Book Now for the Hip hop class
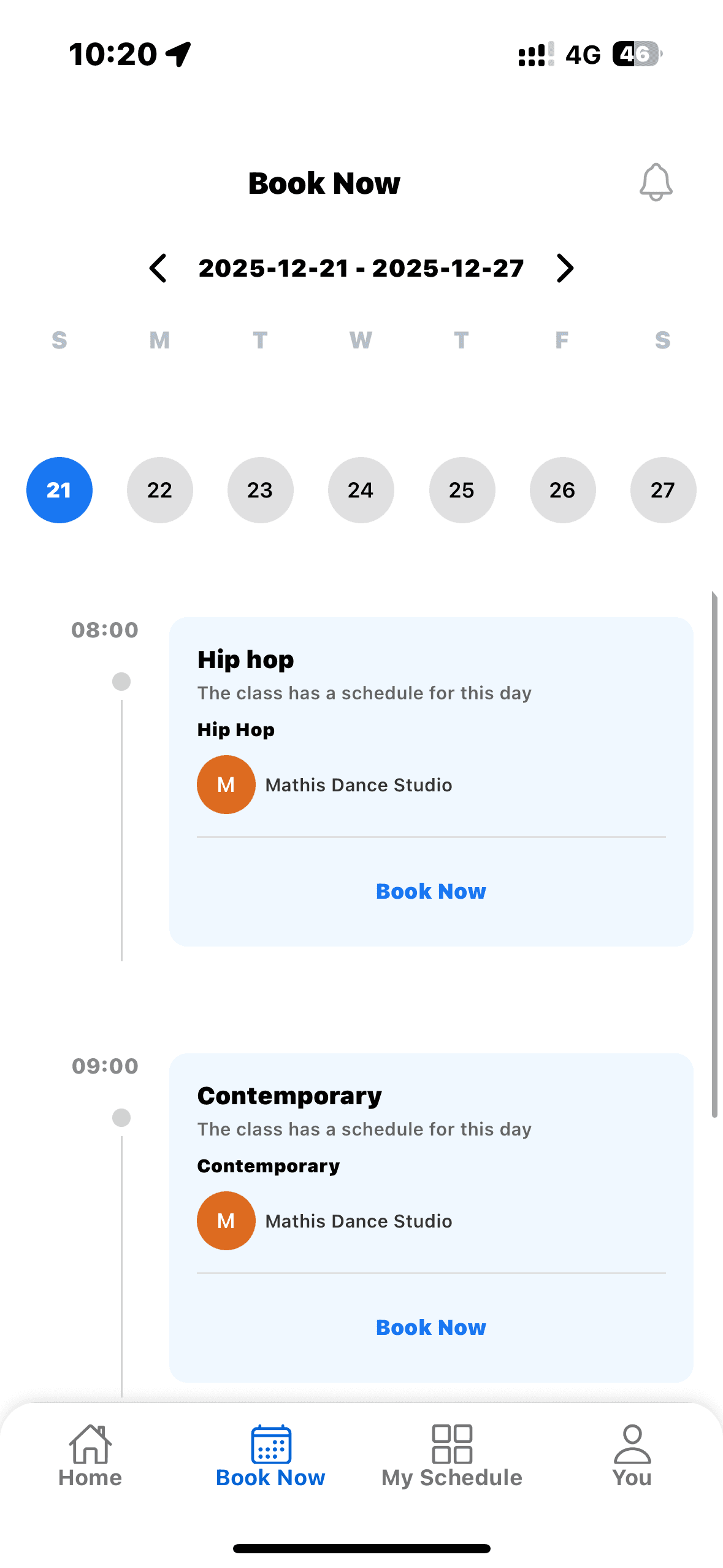The image size is (723, 1568). (430, 891)
